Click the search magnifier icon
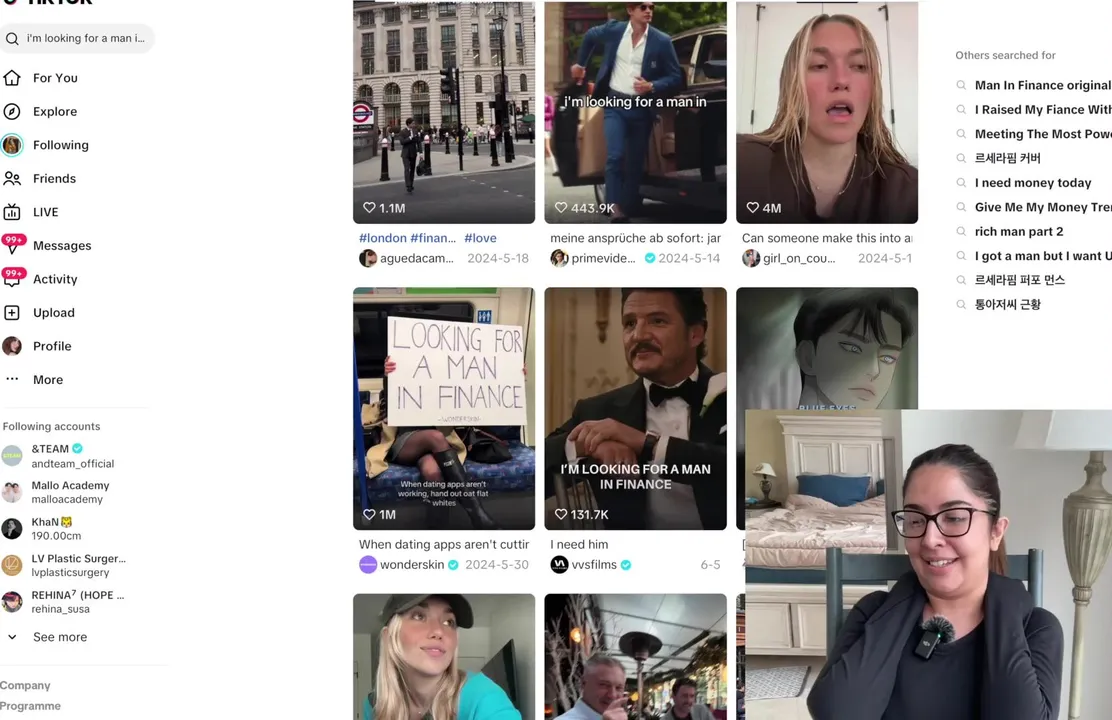 (12, 38)
